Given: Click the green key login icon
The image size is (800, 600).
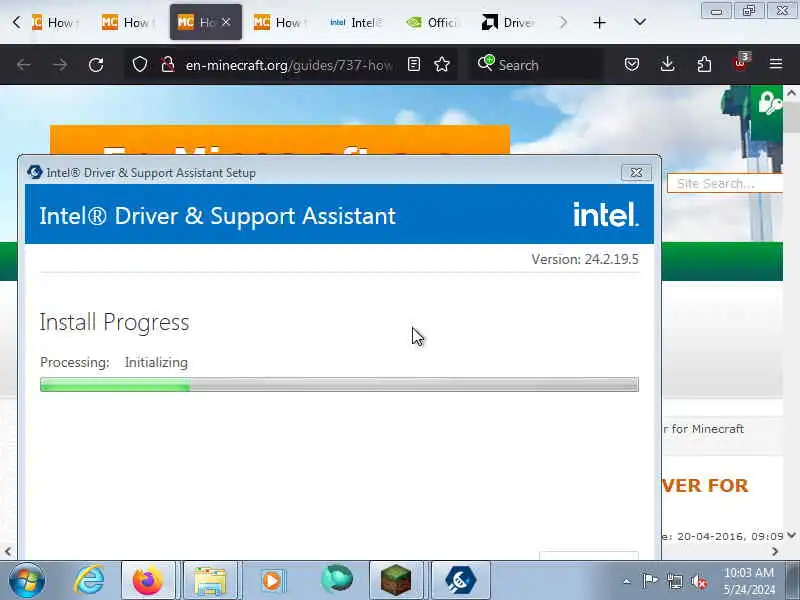Looking at the screenshot, I should [769, 103].
